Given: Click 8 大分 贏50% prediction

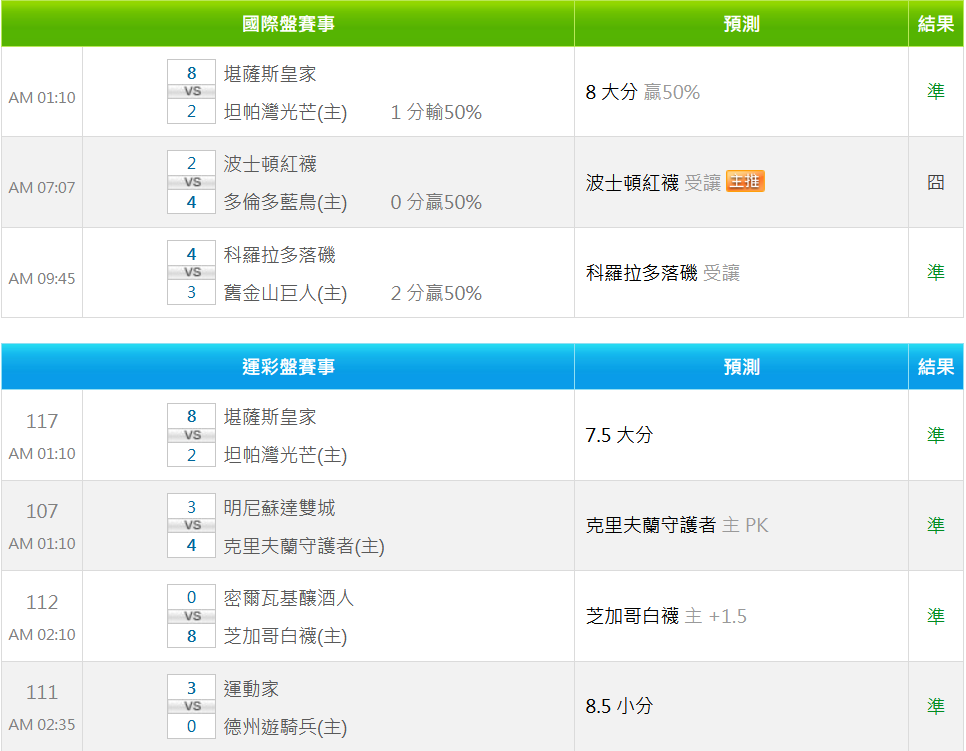Looking at the screenshot, I should pyautogui.click(x=643, y=92).
